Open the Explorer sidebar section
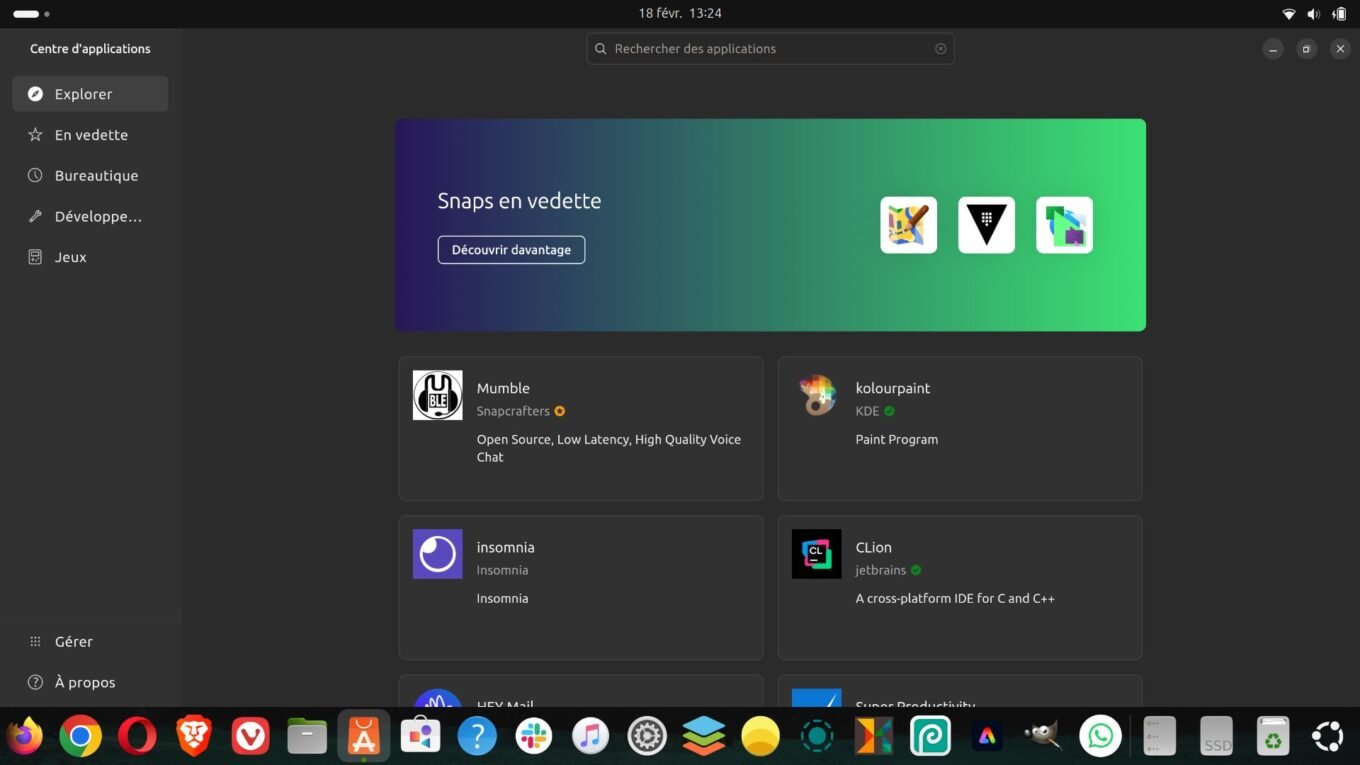Viewport: 1360px width, 765px height. tap(90, 94)
